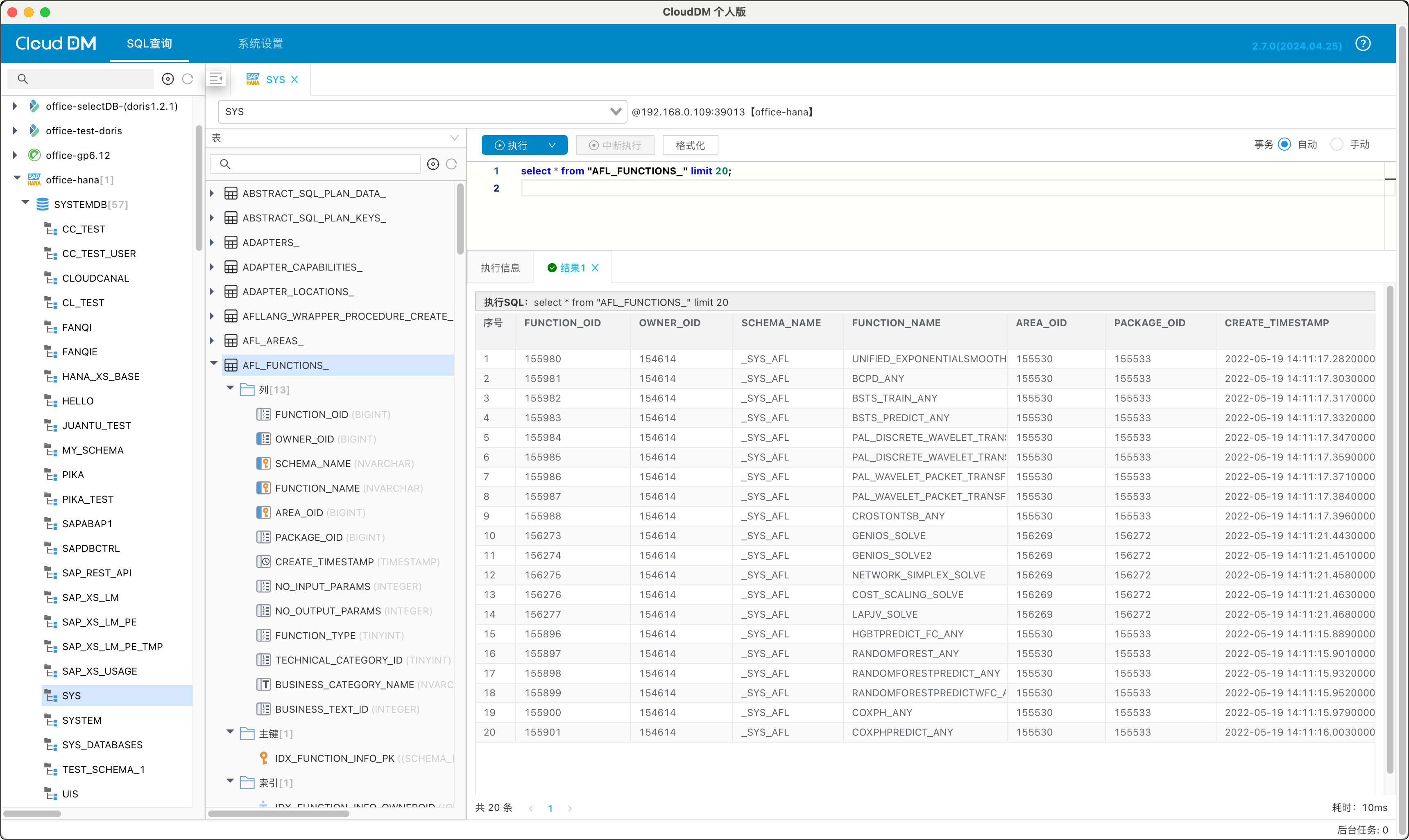Refresh the connection tree list
The image size is (1409, 840).
pos(188,79)
